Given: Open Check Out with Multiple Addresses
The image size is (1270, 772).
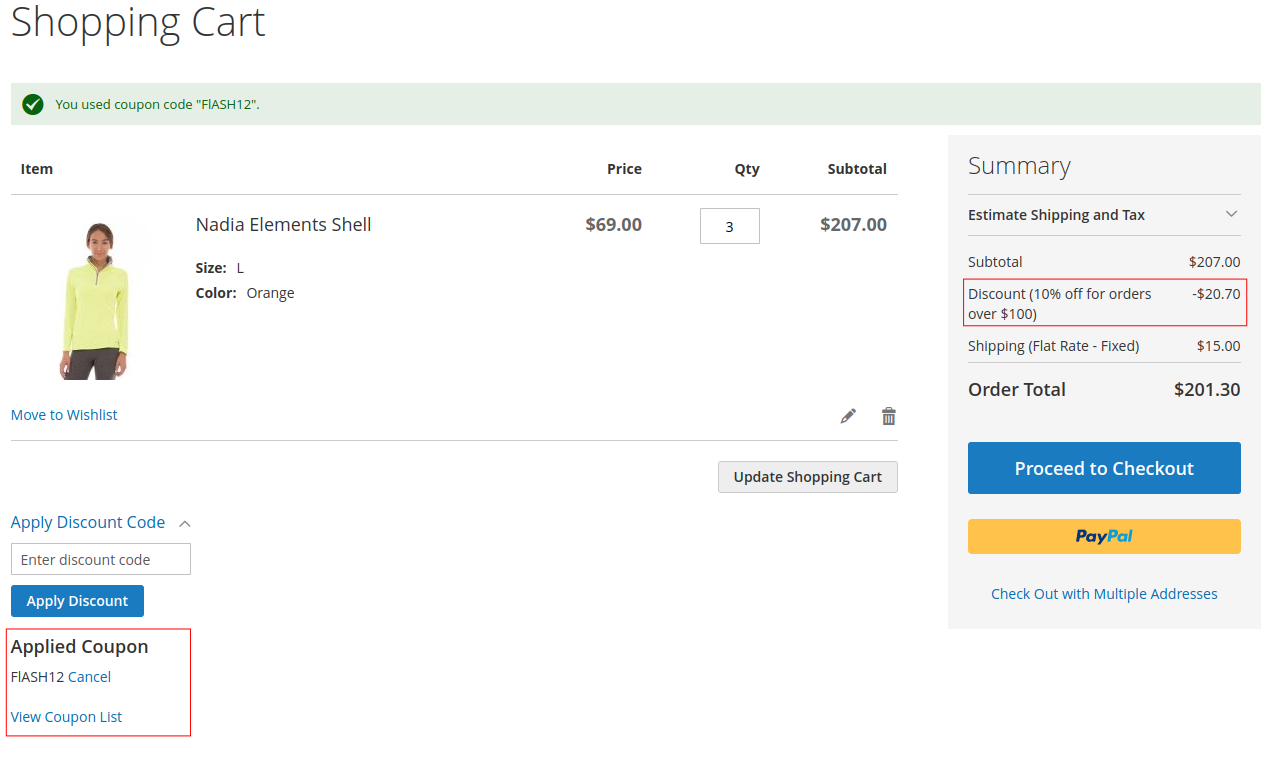Looking at the screenshot, I should (x=1104, y=594).
